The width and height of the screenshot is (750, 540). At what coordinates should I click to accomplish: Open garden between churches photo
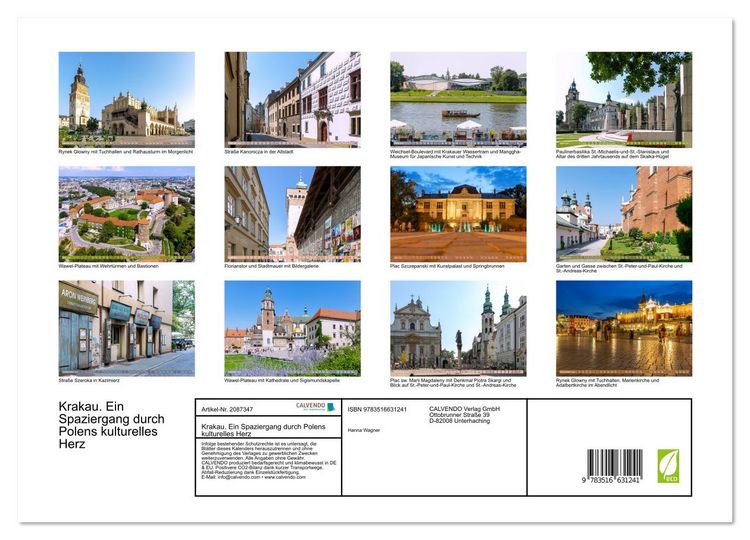[624, 214]
